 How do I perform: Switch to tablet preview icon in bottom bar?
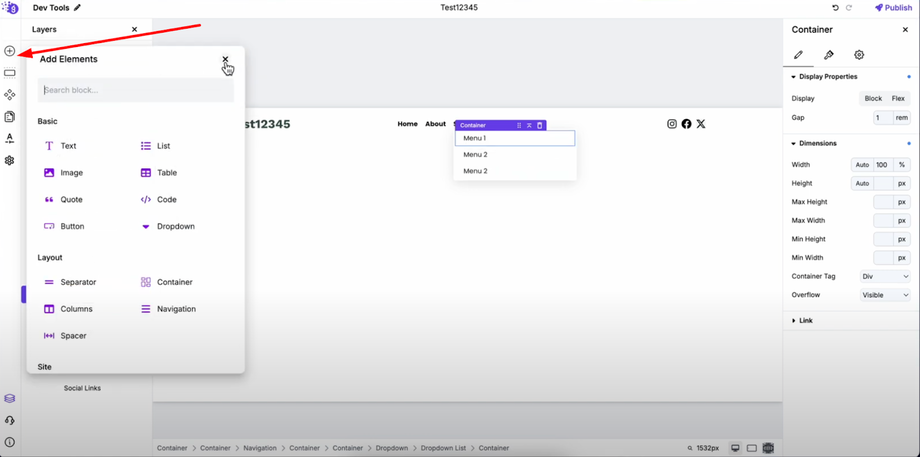(752, 448)
